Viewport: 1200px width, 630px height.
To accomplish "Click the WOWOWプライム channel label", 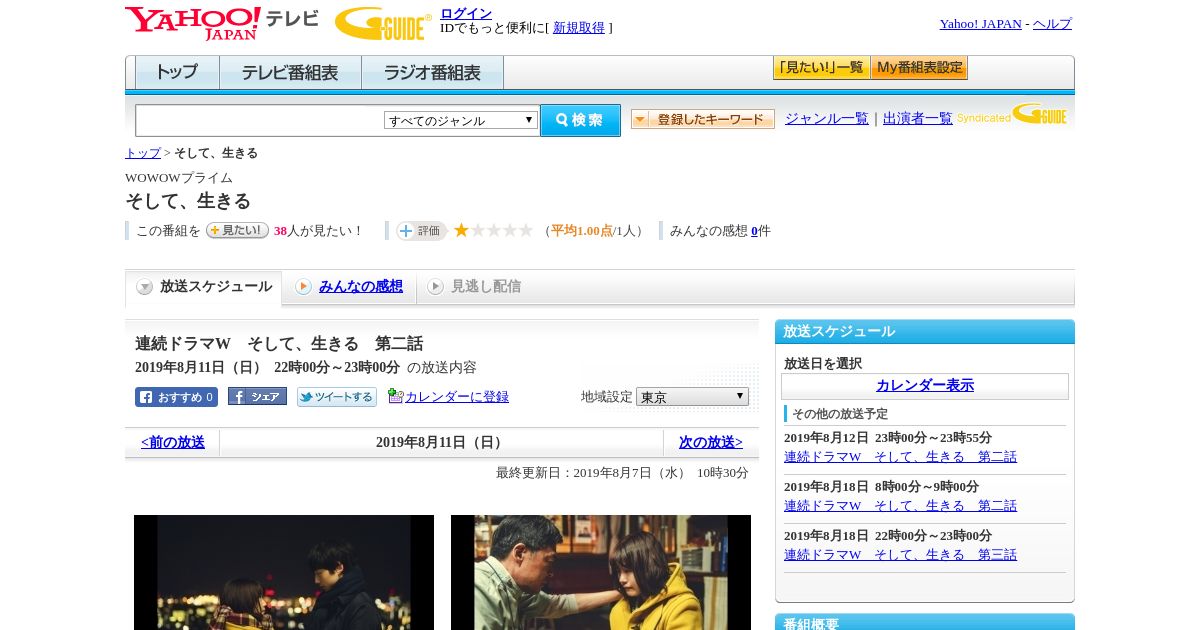I will click(179, 178).
